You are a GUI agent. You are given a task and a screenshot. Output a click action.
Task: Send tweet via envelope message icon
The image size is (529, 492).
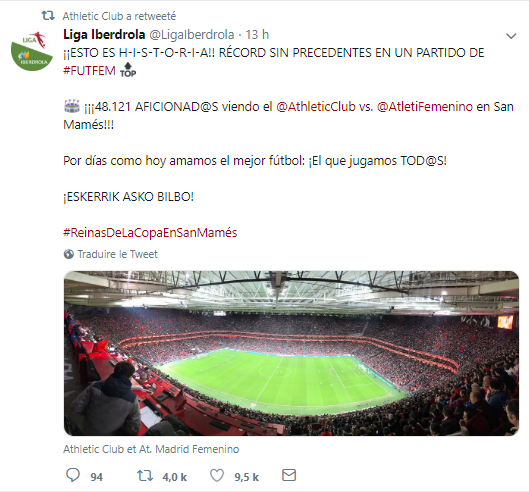pos(289,475)
